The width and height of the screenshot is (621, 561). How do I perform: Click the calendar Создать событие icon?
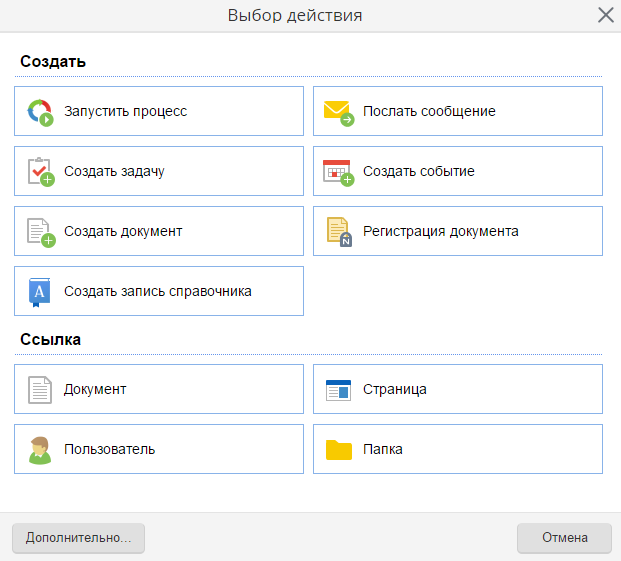click(x=339, y=173)
